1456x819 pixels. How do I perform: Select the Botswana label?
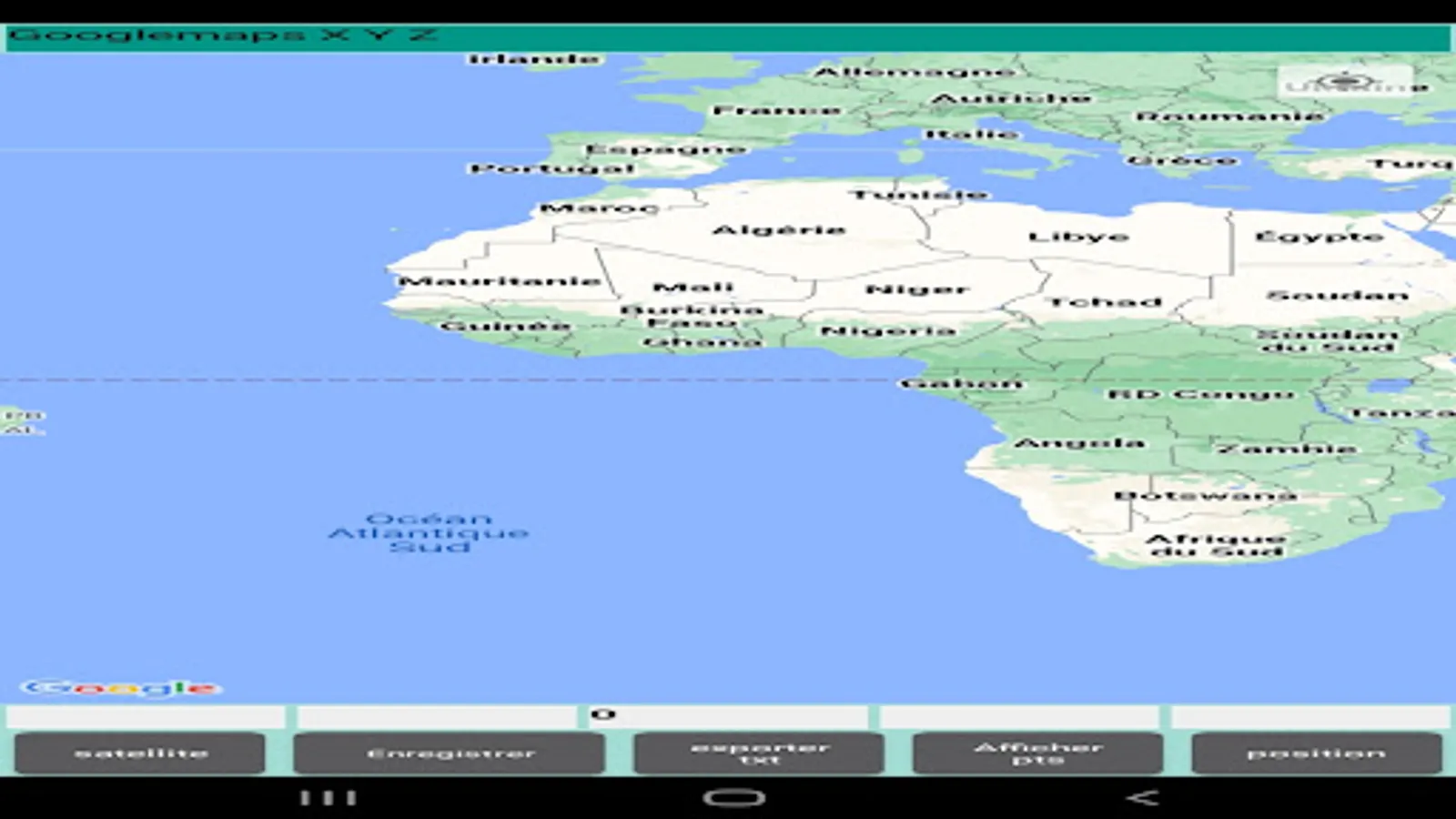(1206, 495)
